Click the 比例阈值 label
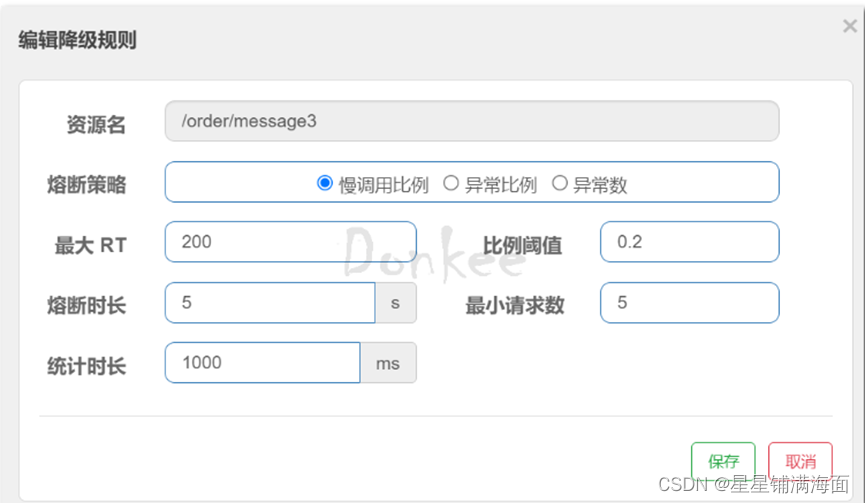 [522, 245]
